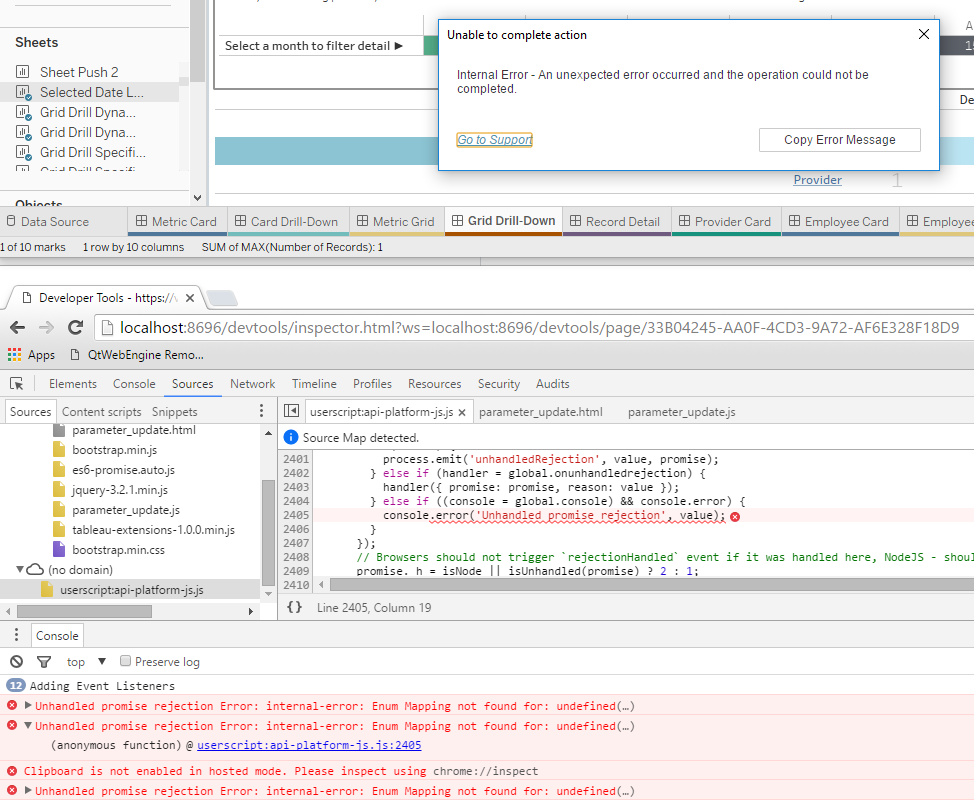Click the Source Map info icon
Image resolution: width=974 pixels, height=805 pixels.
pyautogui.click(x=291, y=437)
